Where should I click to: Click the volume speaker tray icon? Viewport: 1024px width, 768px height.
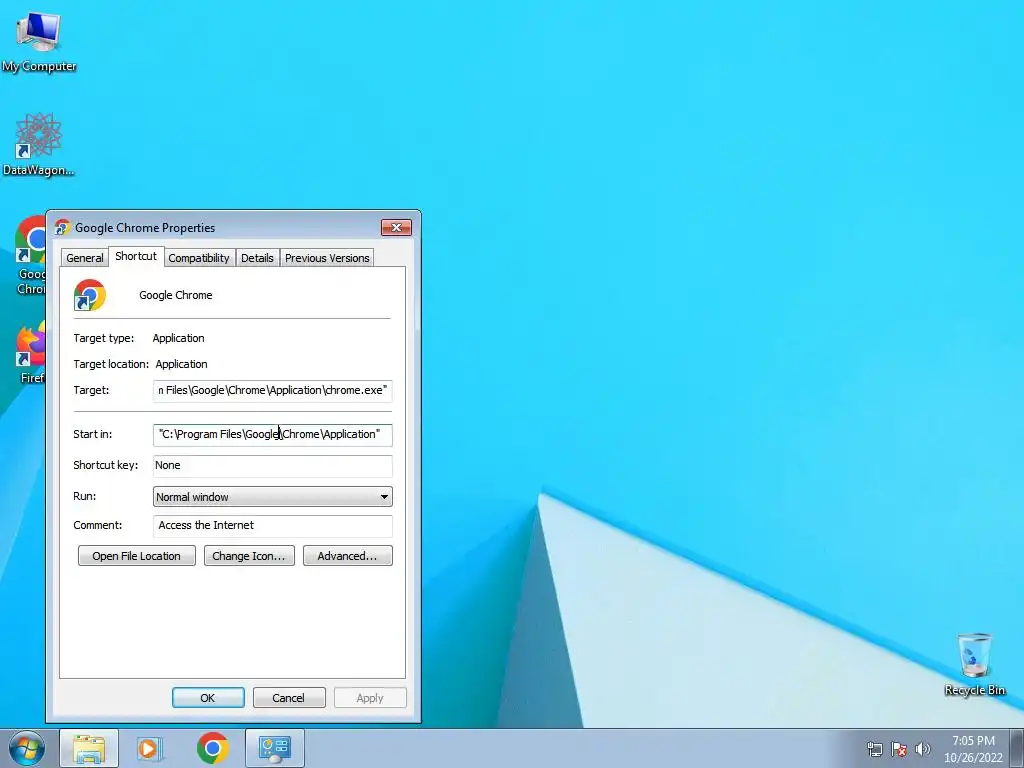point(922,749)
